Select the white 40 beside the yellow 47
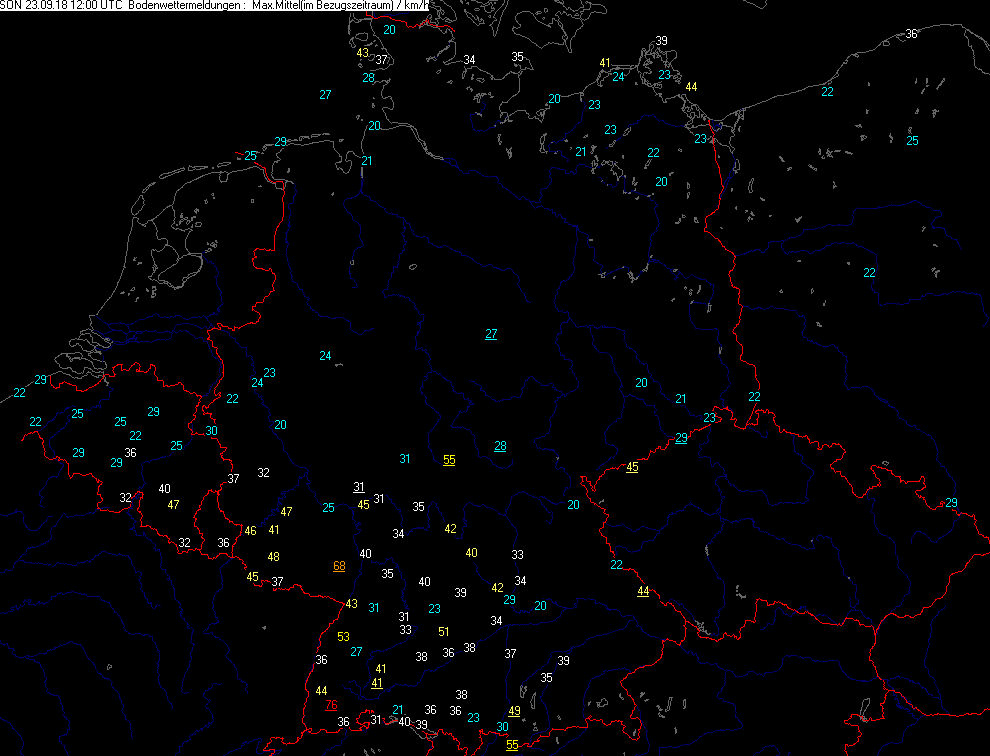Screen dimensions: 990x756 tap(164, 489)
